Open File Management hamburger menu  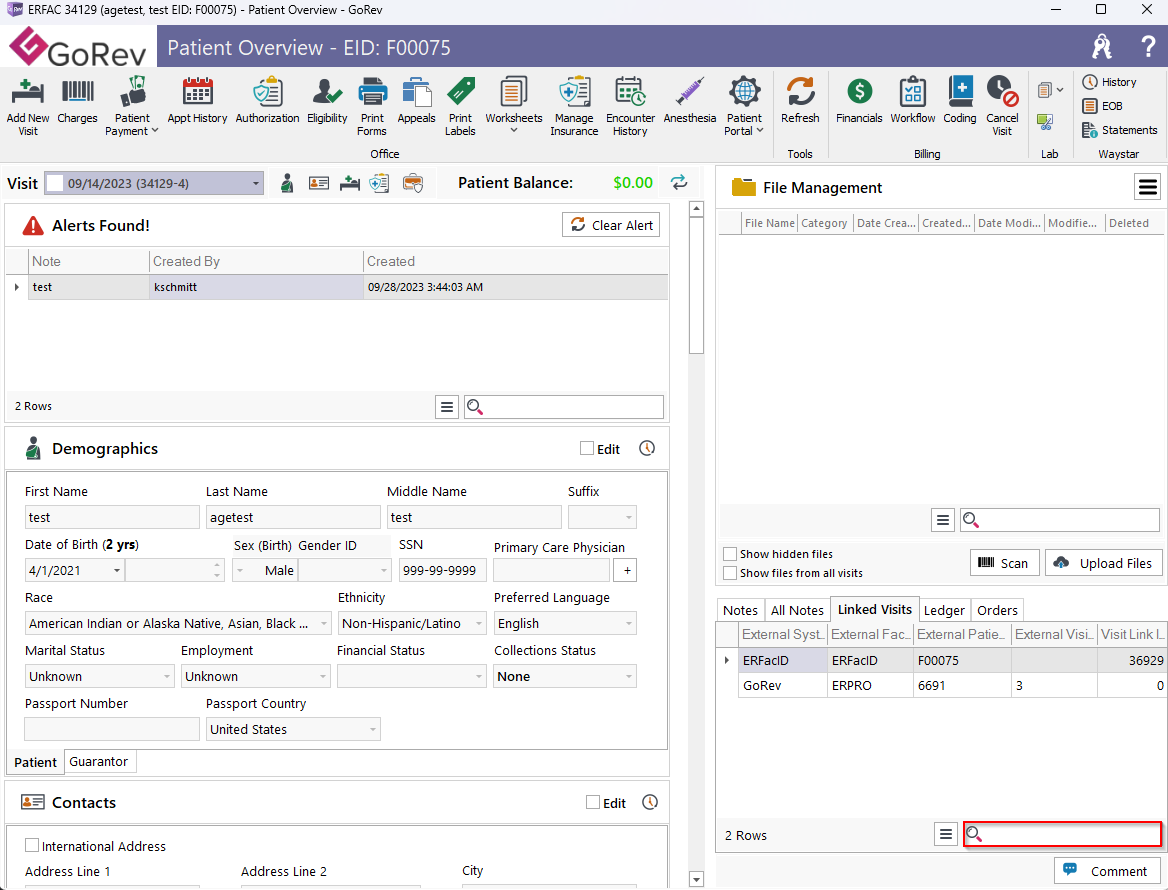tap(1147, 187)
